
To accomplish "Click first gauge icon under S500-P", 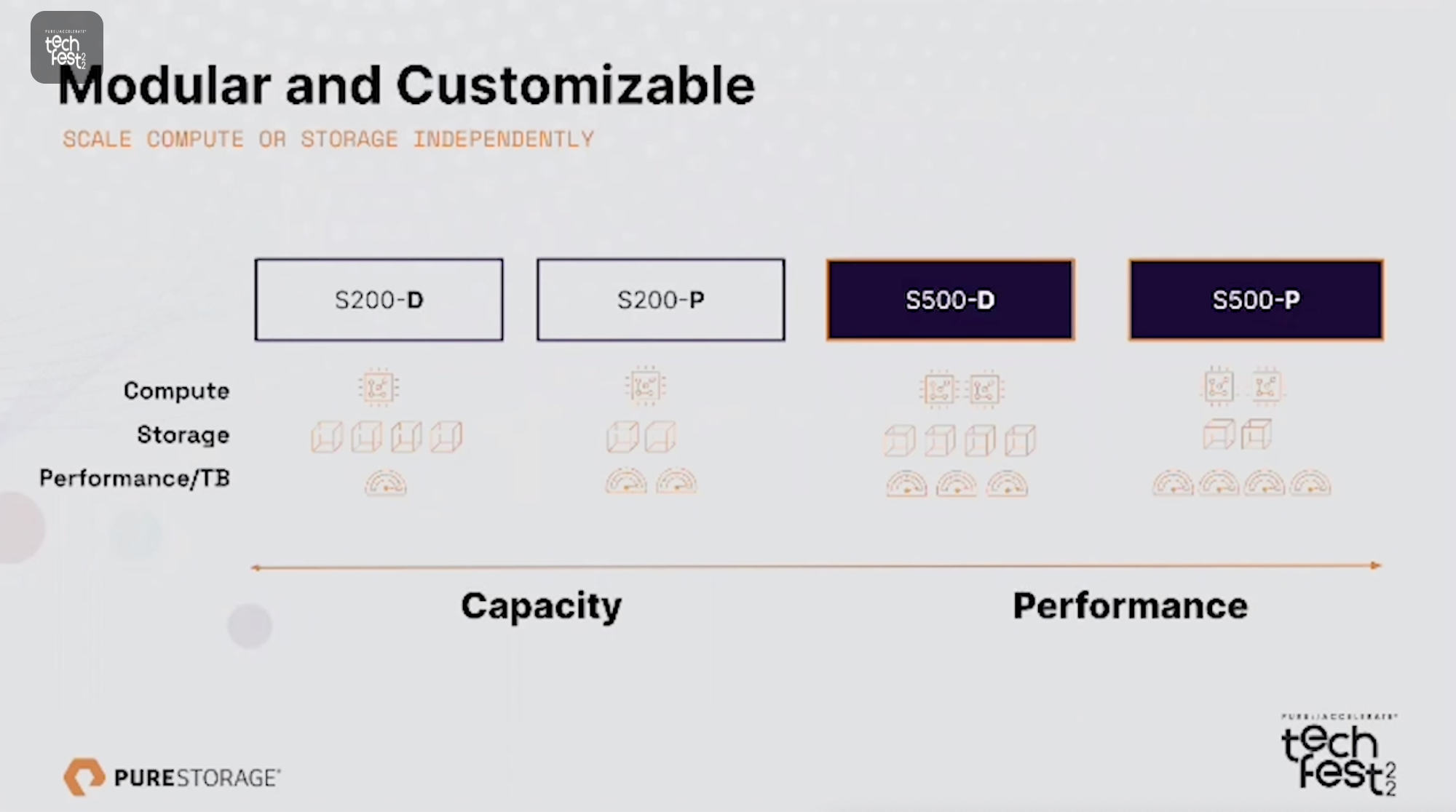I will point(1173,483).
